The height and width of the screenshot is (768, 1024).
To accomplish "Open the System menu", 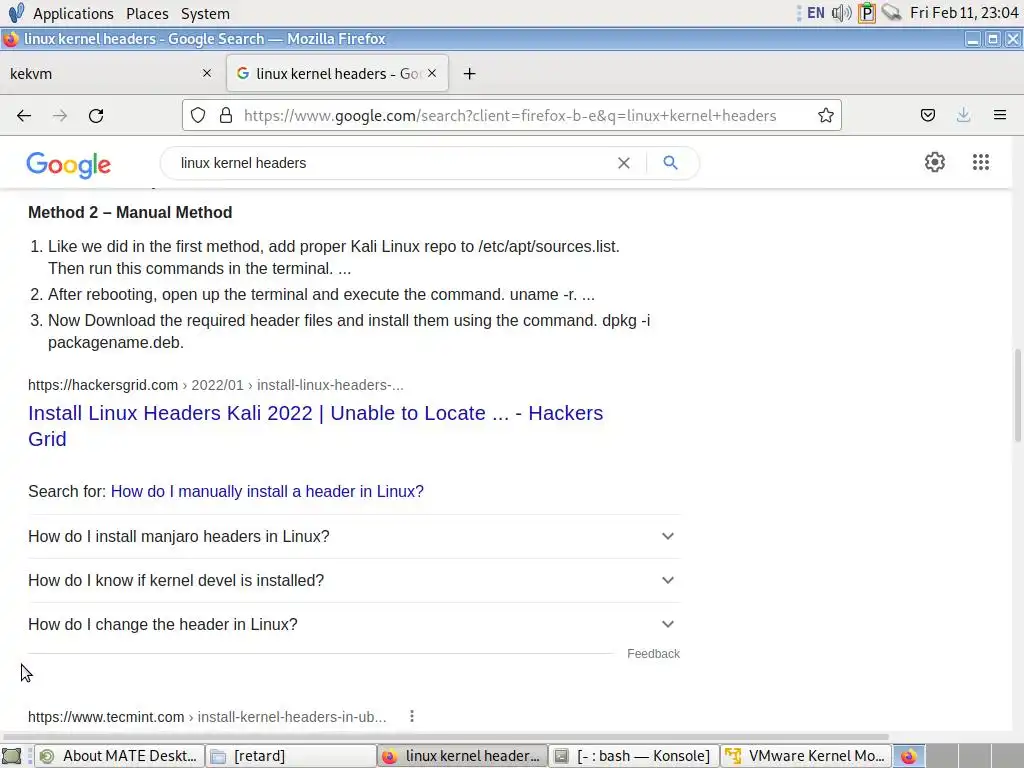I will pyautogui.click(x=205, y=13).
